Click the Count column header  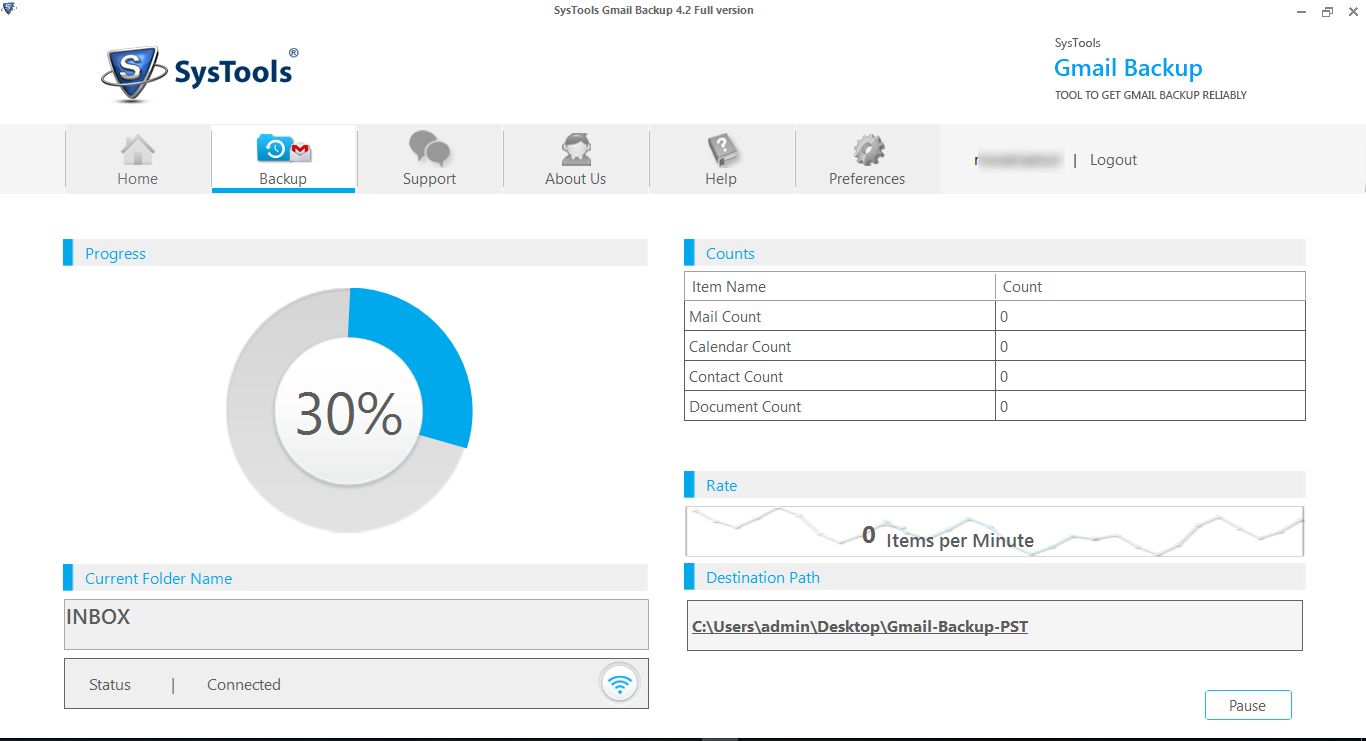click(1022, 287)
